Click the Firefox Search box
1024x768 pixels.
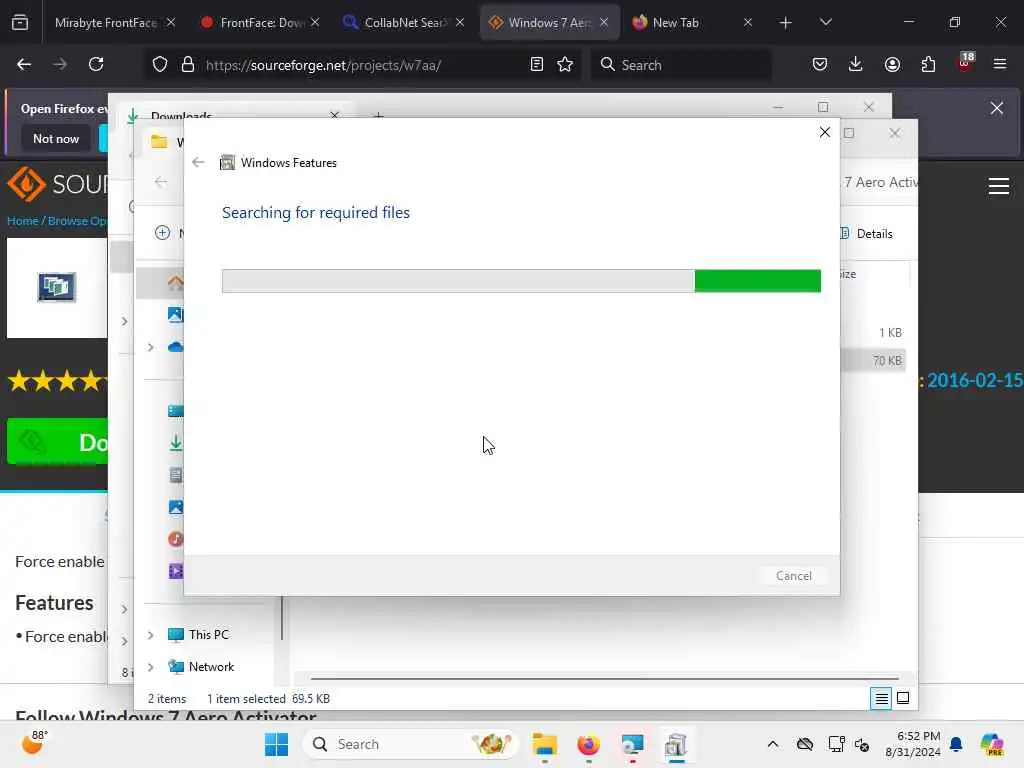coord(681,65)
